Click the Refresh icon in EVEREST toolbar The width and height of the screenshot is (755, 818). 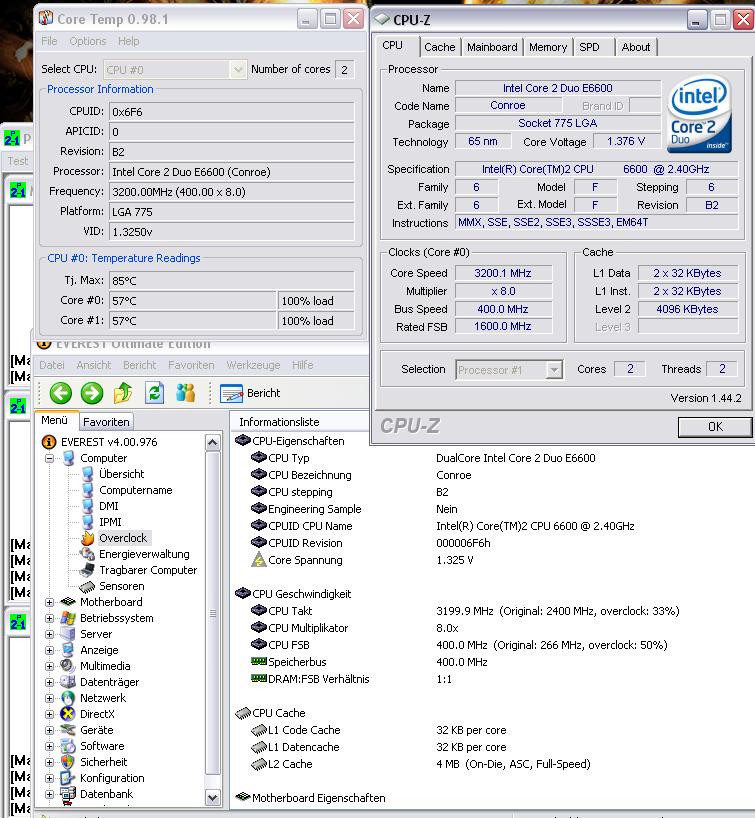point(154,393)
